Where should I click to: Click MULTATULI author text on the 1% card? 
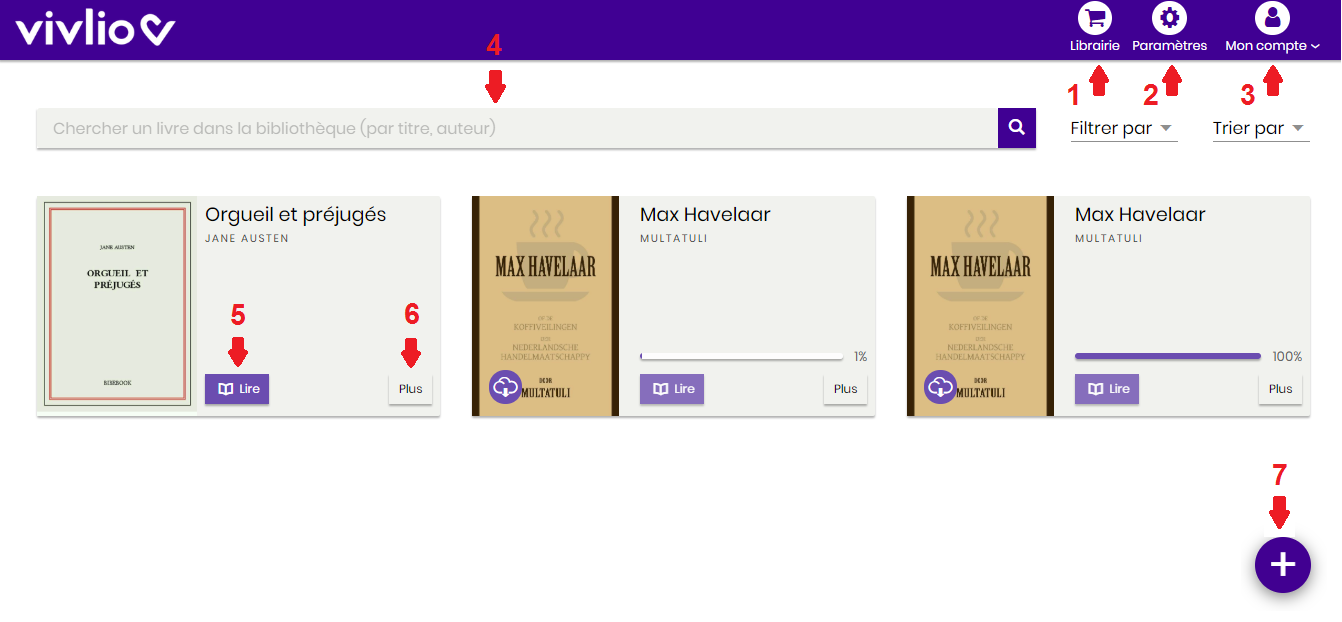tap(674, 239)
